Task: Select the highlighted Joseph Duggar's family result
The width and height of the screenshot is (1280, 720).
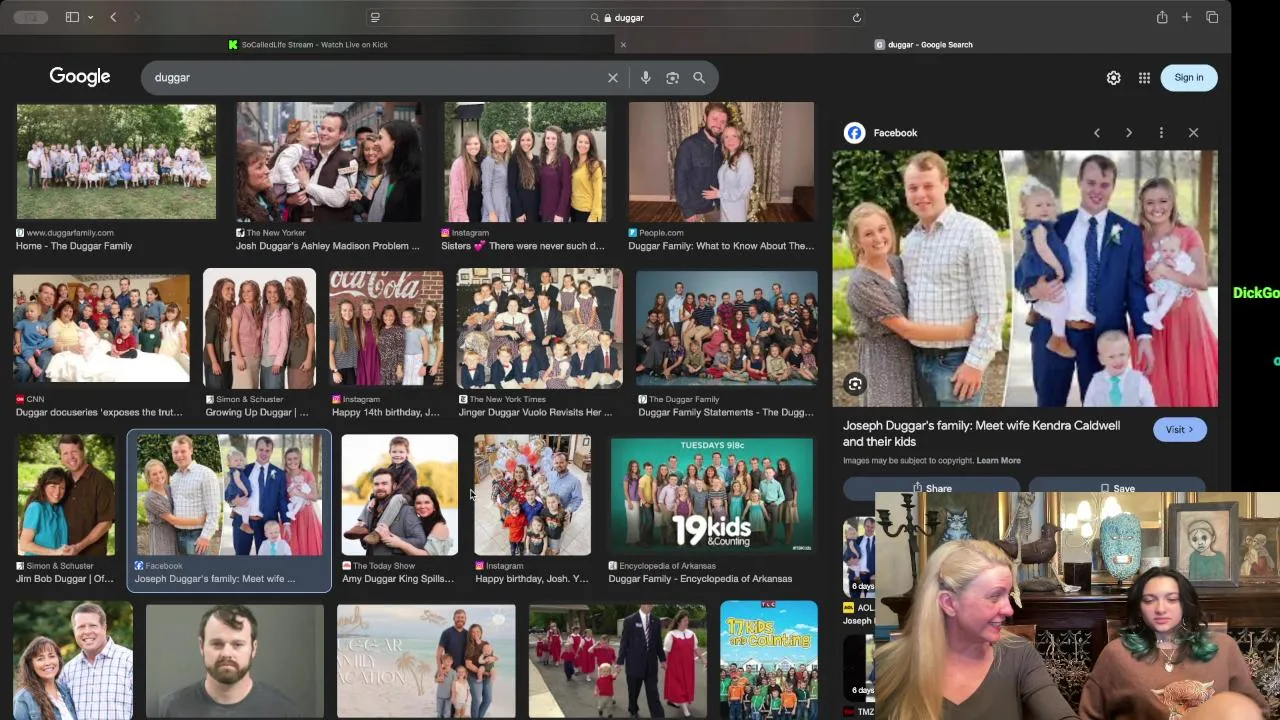Action: click(229, 510)
